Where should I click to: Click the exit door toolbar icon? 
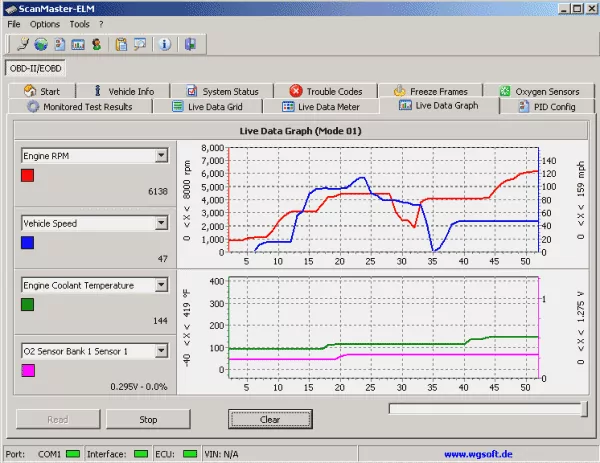coord(189,45)
